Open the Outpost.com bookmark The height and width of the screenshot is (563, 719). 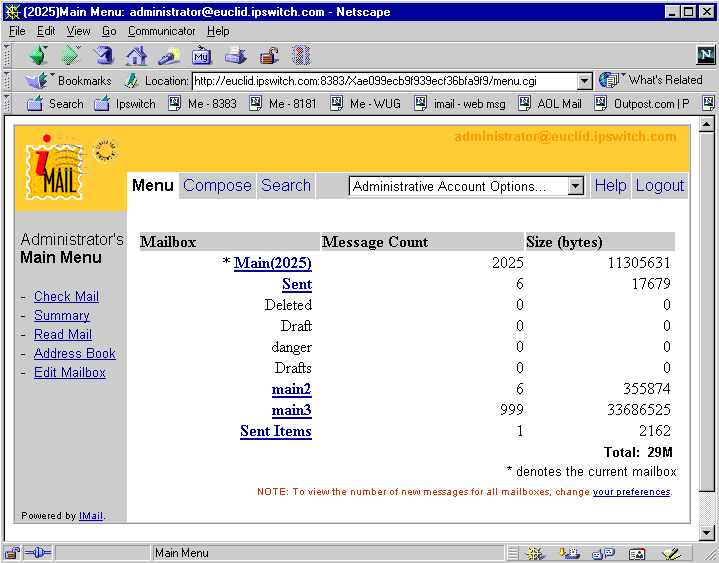(x=642, y=104)
